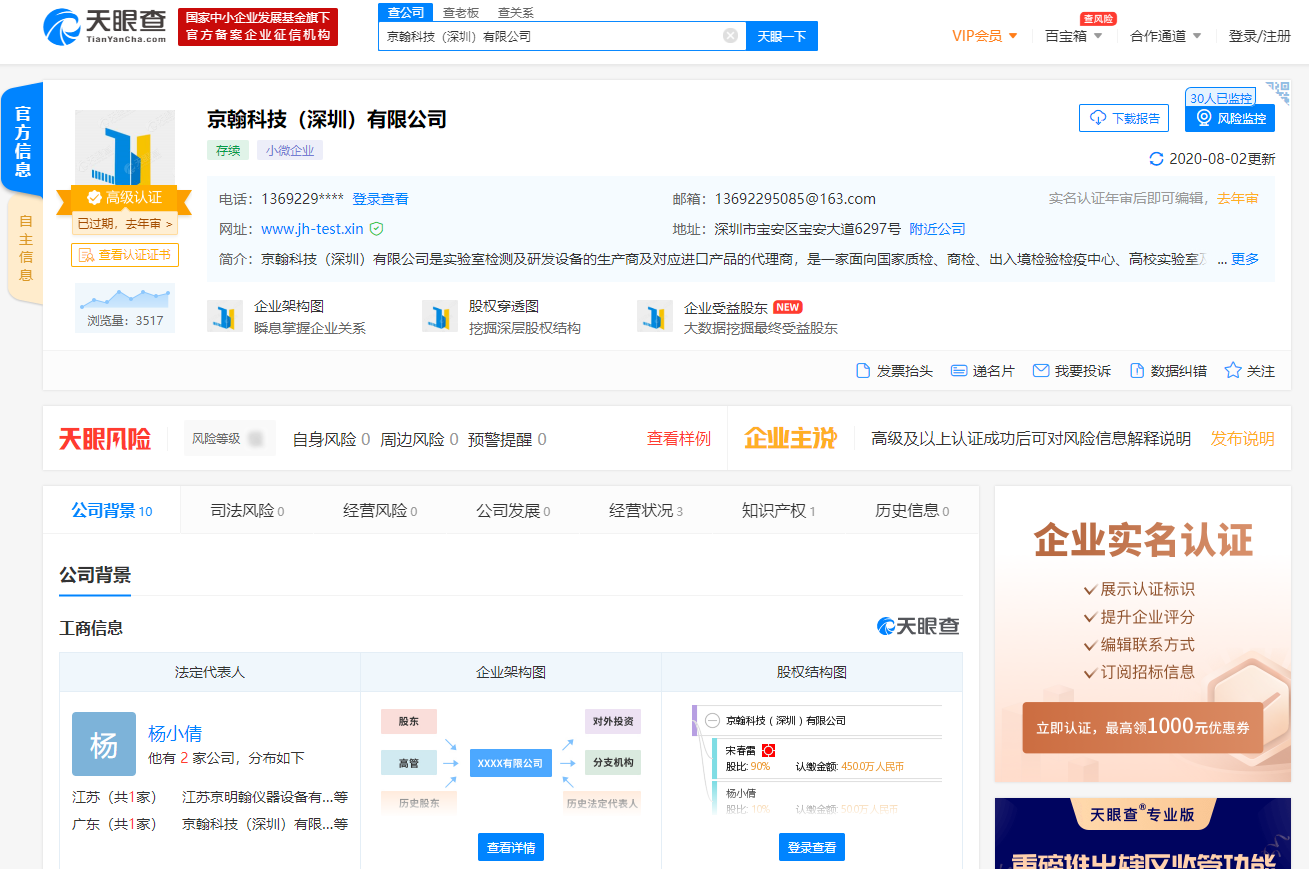Expand the 合作通道 dropdown
Viewport: 1309px width, 869px height.
[1166, 36]
